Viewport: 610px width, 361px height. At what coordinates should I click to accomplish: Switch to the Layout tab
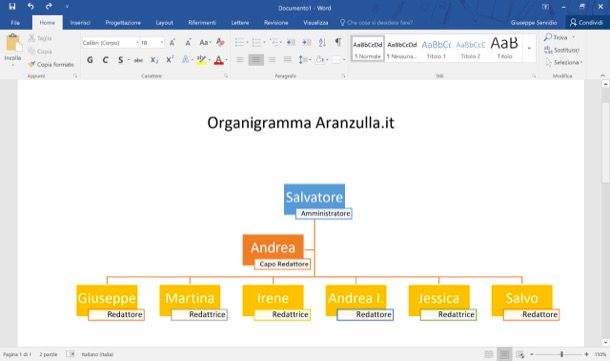click(164, 23)
